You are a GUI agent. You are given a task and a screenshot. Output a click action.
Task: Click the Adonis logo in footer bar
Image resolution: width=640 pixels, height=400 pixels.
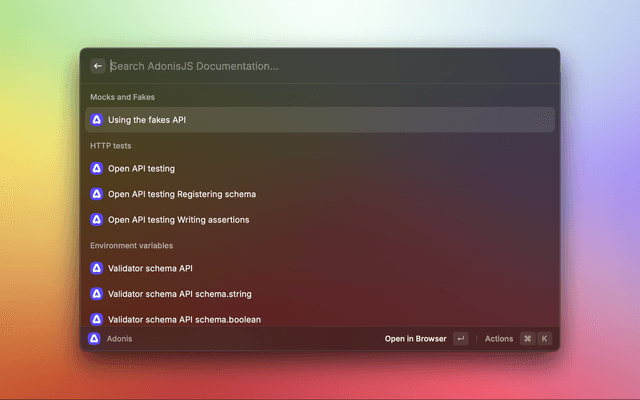[x=94, y=339]
